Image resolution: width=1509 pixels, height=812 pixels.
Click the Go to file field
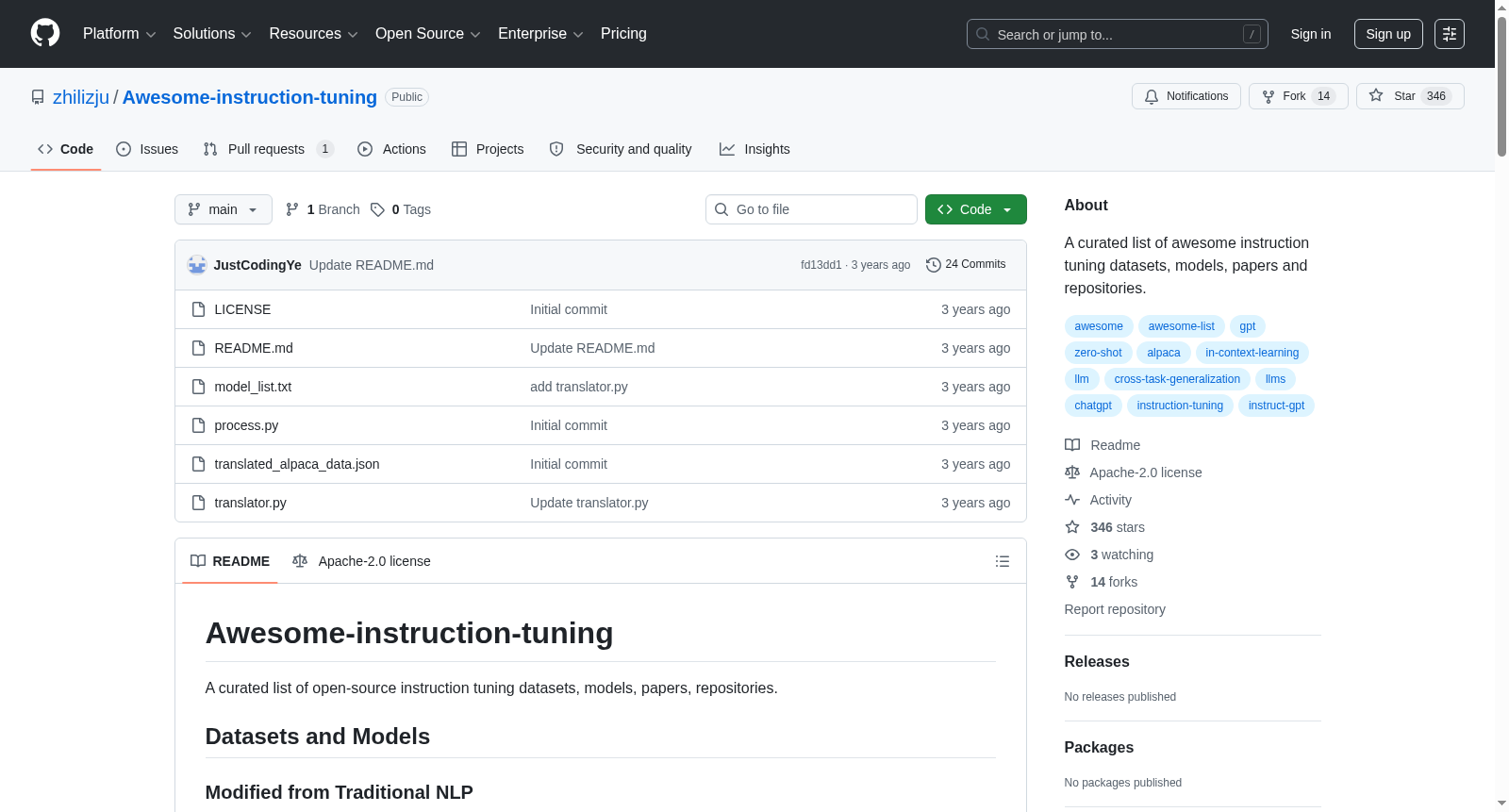(x=811, y=209)
